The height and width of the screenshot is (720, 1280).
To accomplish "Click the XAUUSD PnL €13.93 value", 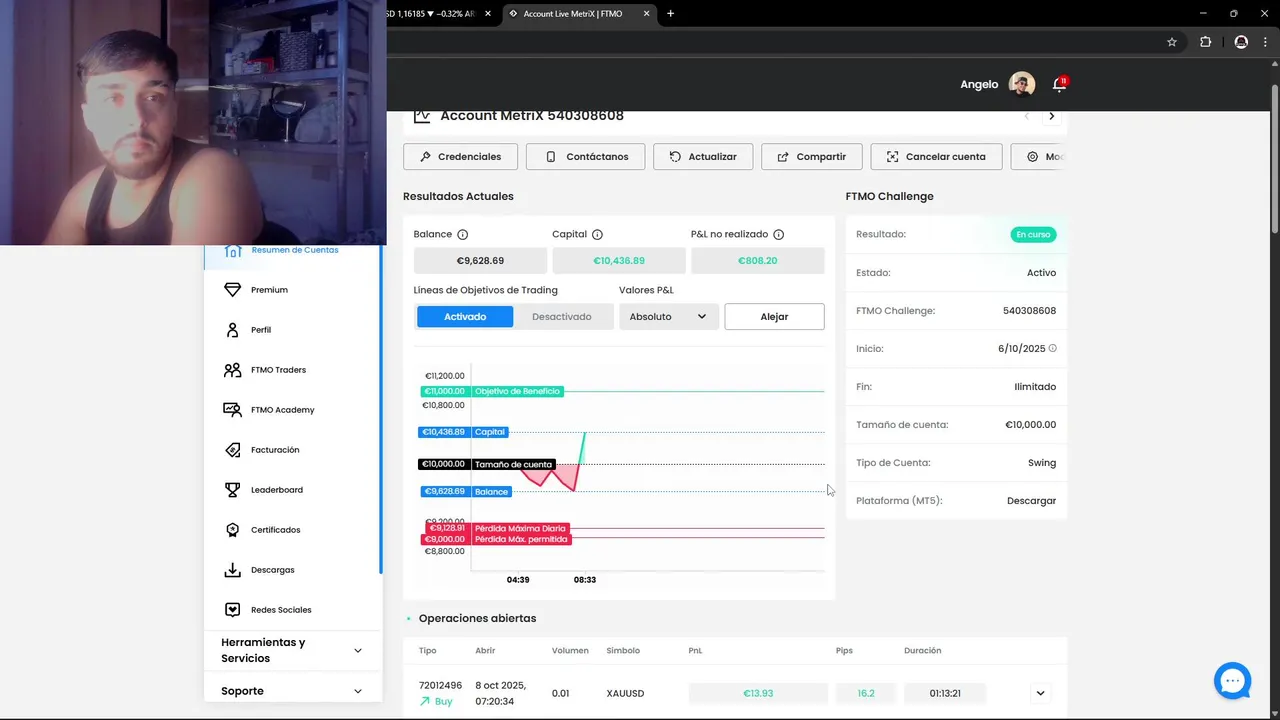I will pos(758,693).
